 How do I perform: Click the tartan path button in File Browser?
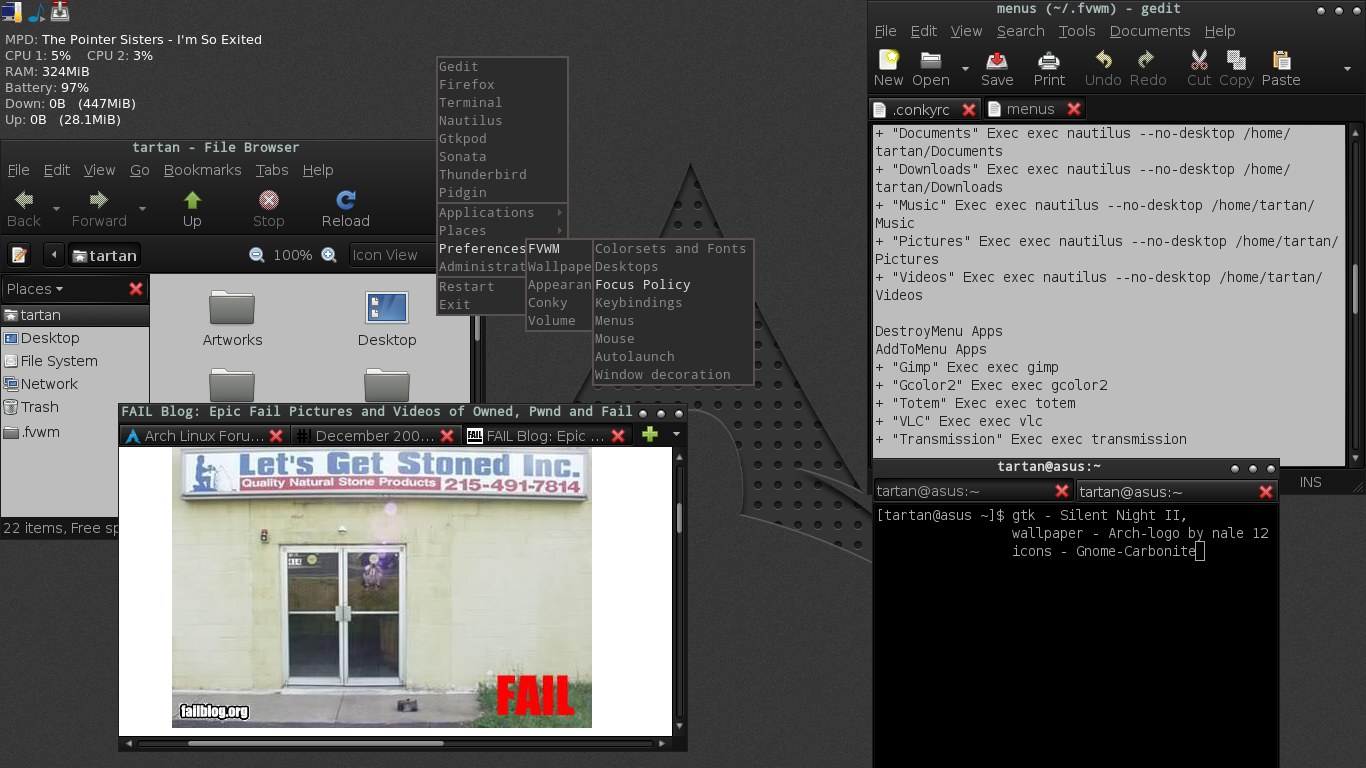pos(104,255)
